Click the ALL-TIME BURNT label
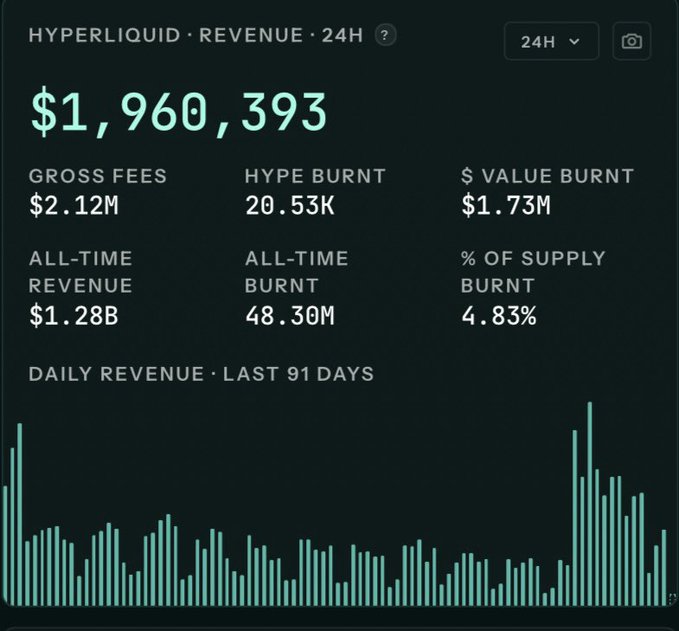This screenshot has width=679, height=631. pyautogui.click(x=297, y=272)
